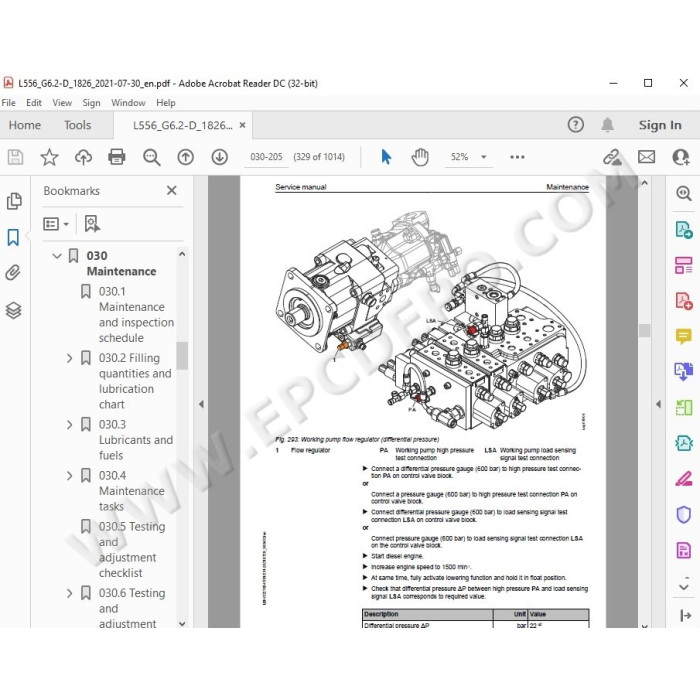Switch to Tools tab
The image size is (700, 700).
pos(77,125)
